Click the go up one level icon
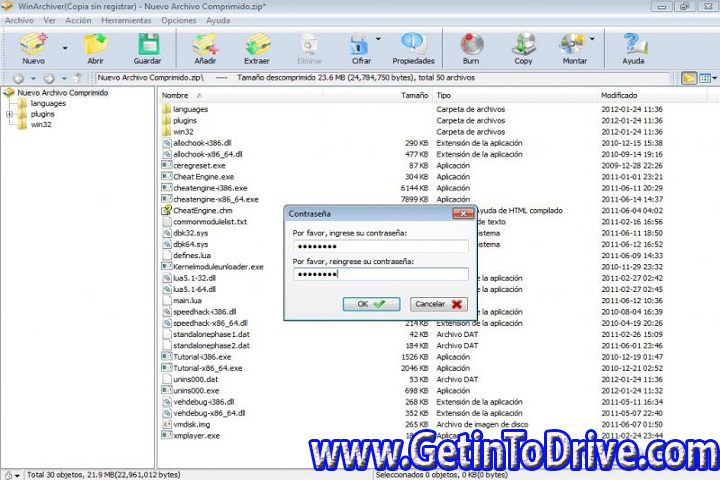The image size is (720, 480). [79, 78]
